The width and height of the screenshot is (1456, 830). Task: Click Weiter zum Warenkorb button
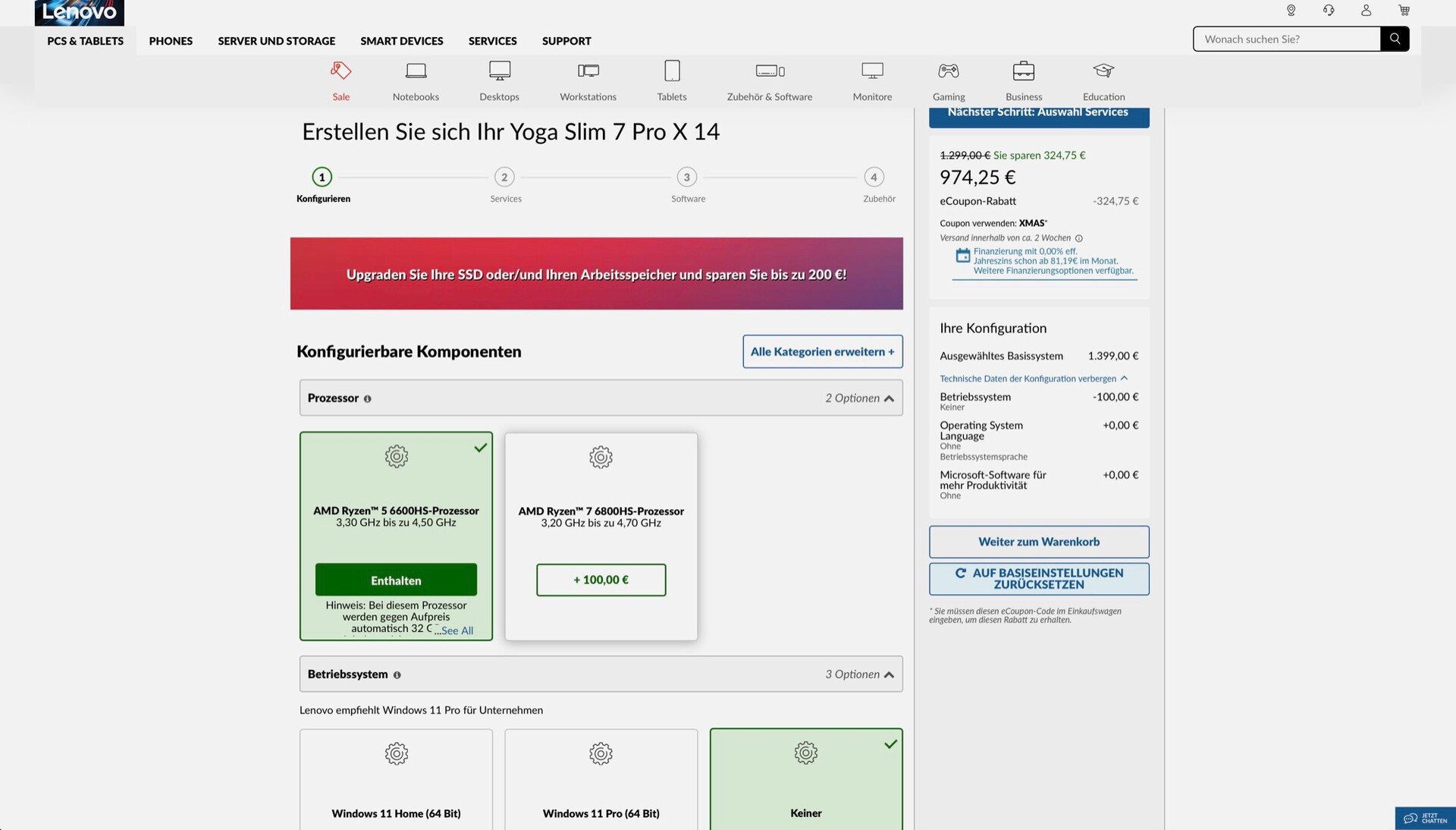[x=1038, y=542]
